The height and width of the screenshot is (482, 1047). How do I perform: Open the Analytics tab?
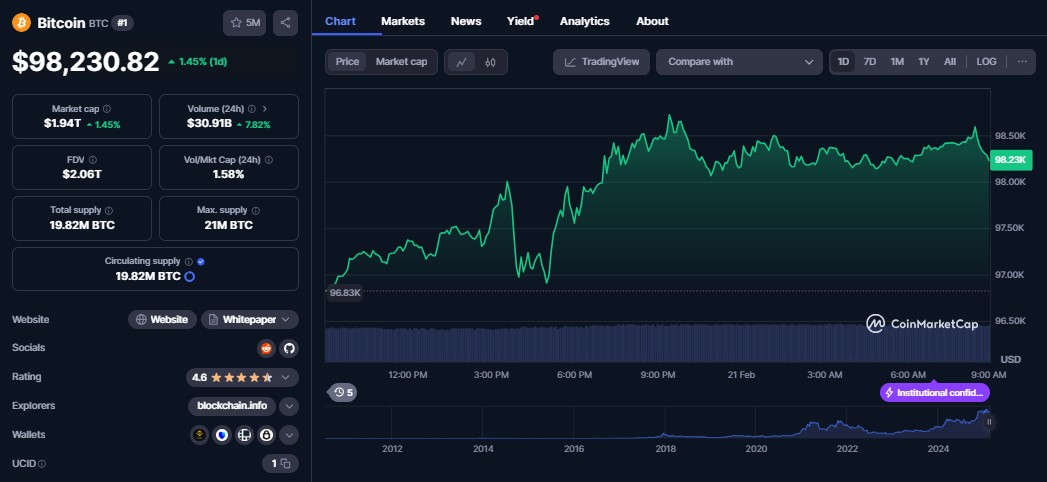click(x=584, y=21)
